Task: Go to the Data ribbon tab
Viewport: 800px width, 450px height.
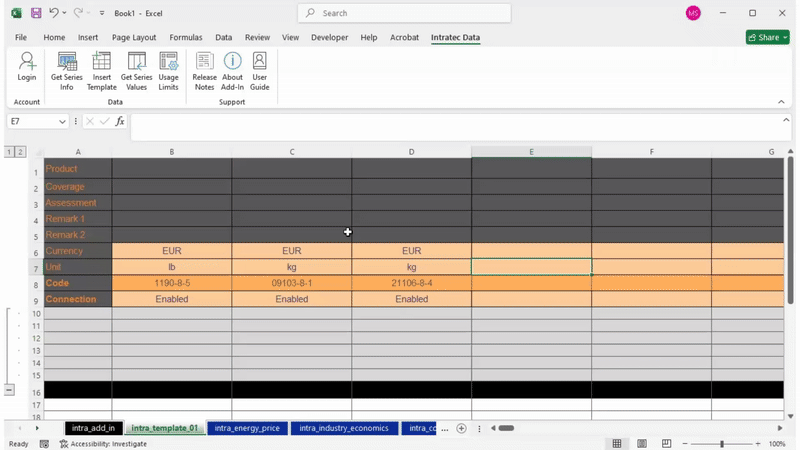Action: point(223,37)
